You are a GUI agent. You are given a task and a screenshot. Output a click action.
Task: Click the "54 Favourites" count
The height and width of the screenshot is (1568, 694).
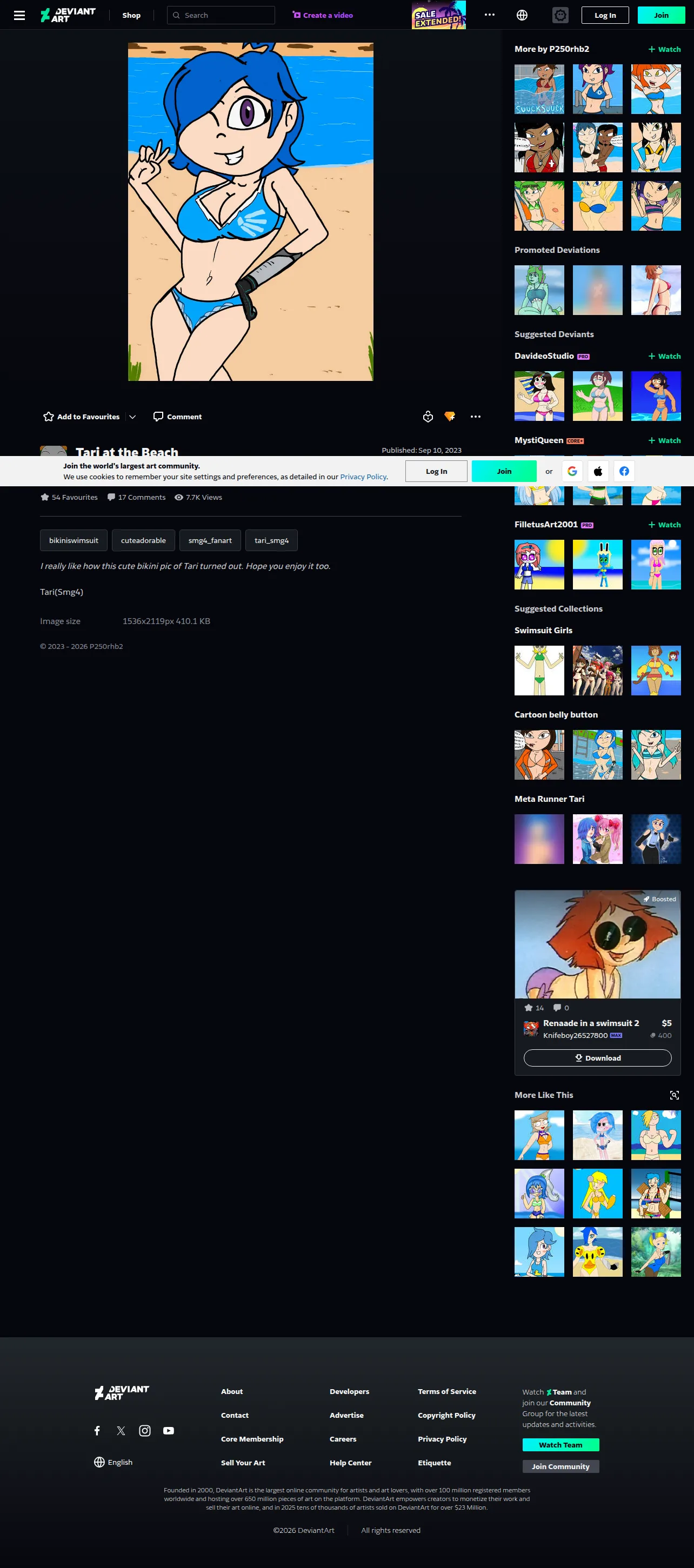click(74, 497)
